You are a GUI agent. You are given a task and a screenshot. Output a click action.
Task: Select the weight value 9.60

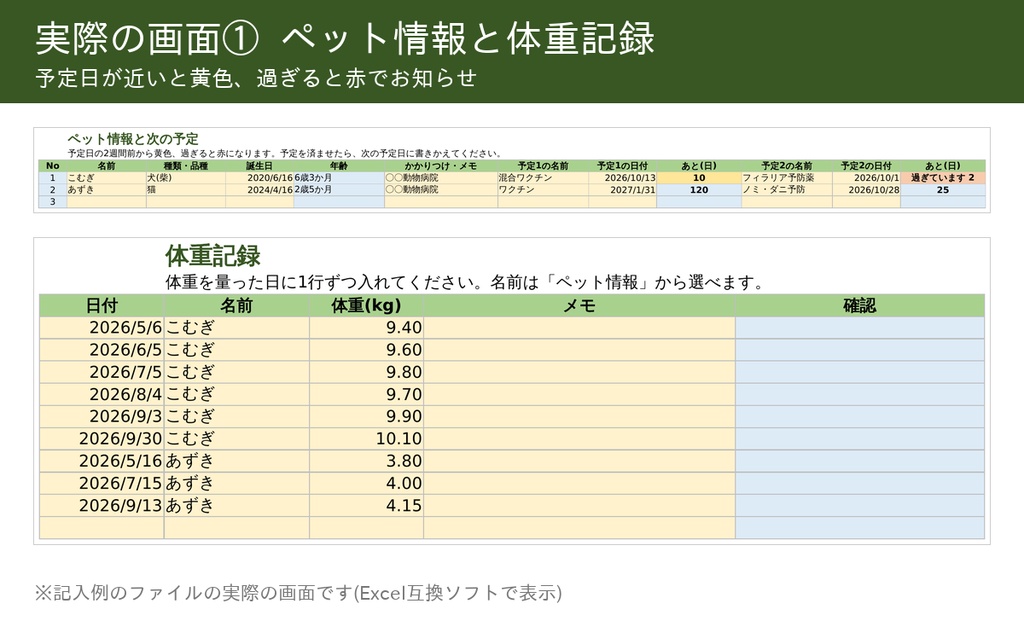click(366, 350)
